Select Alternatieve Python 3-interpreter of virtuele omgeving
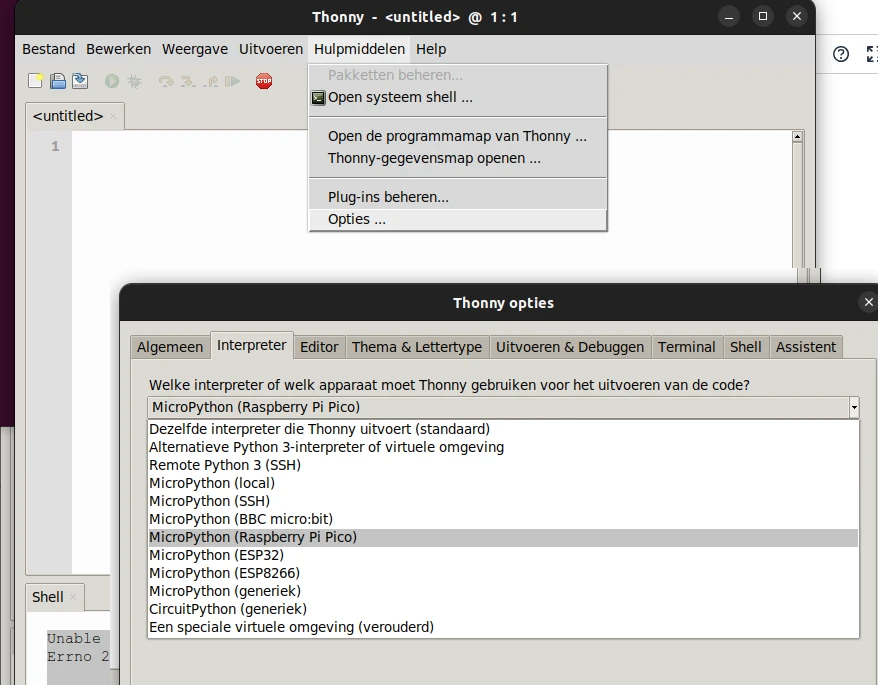The image size is (878, 685). (x=503, y=447)
